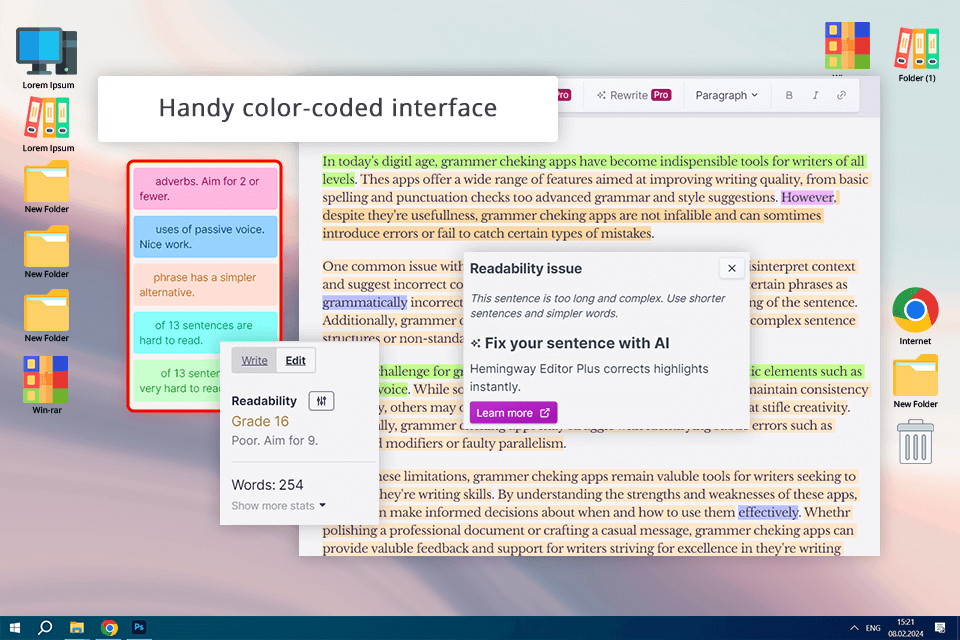Open the Win-rar desktop icon
This screenshot has height=640, width=960.
tap(47, 385)
